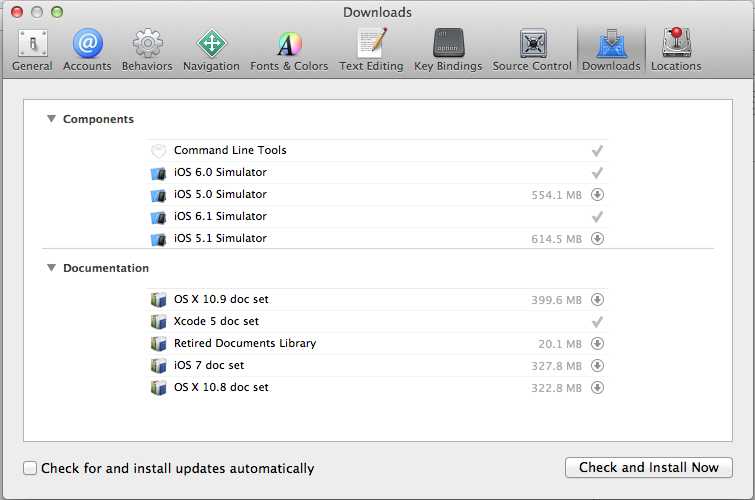
Task: Select the iOS 6.0 Simulator label
Action: click(220, 172)
